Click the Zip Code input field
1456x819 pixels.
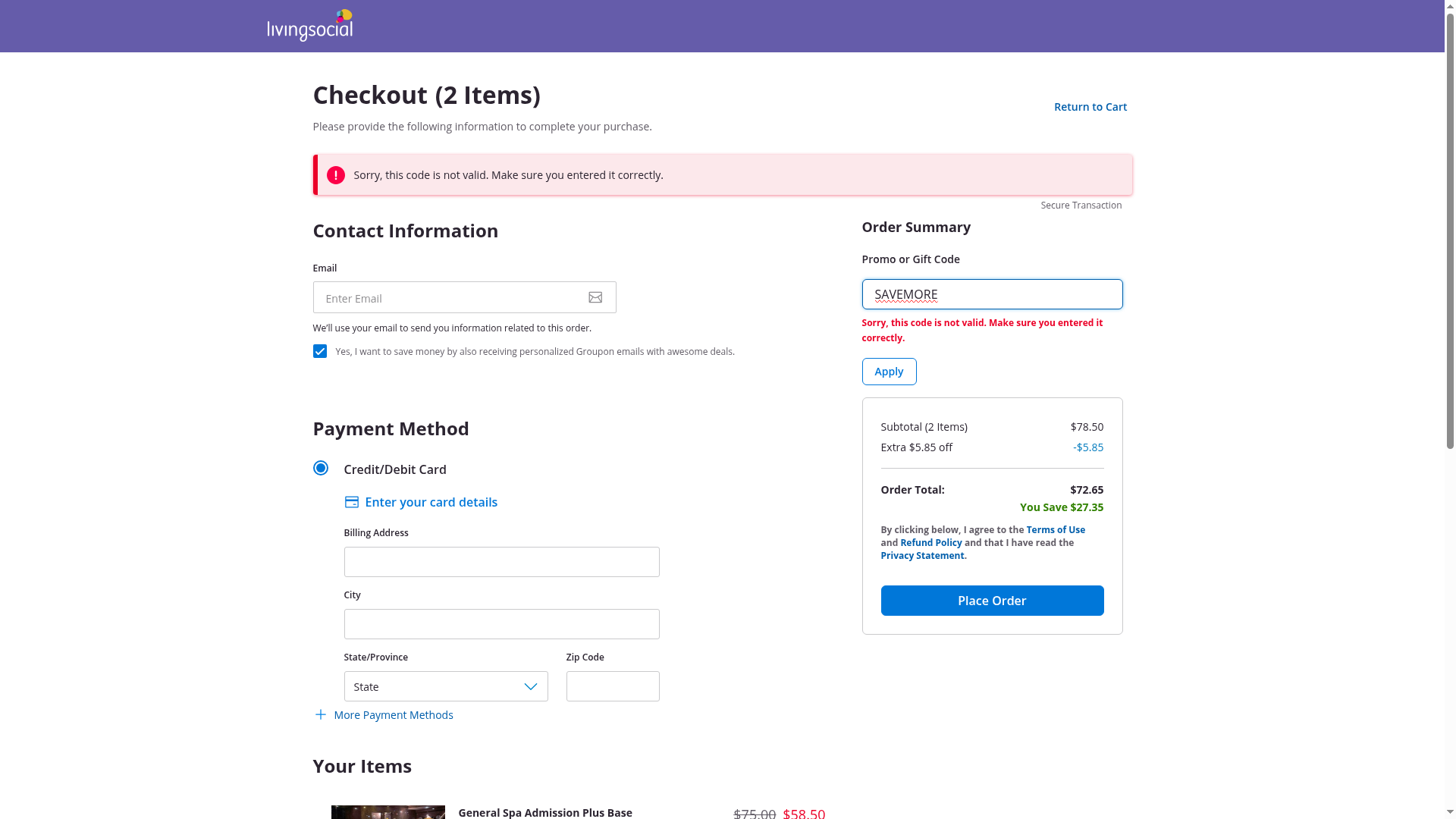[613, 686]
